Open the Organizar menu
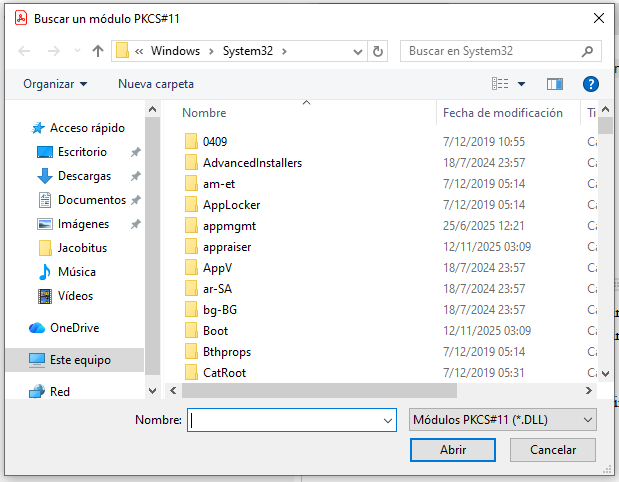This screenshot has width=619, height=482. point(55,84)
